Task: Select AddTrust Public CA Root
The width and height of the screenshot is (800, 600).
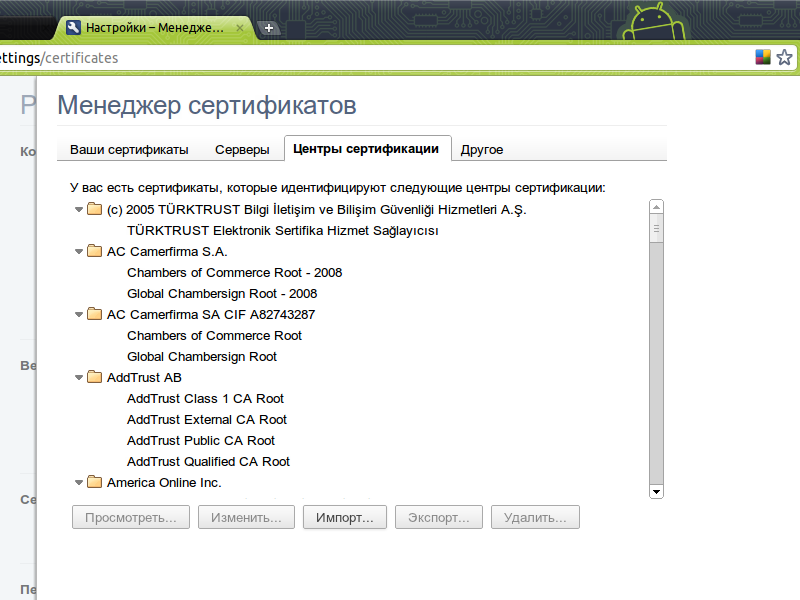Action: tap(201, 440)
